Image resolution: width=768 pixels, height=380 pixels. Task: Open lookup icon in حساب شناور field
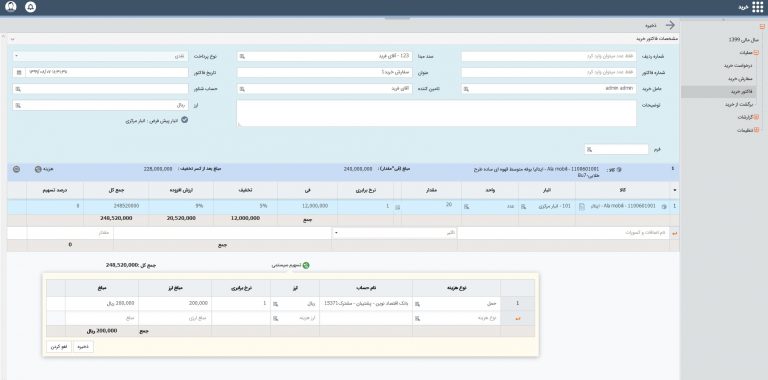coord(18,89)
